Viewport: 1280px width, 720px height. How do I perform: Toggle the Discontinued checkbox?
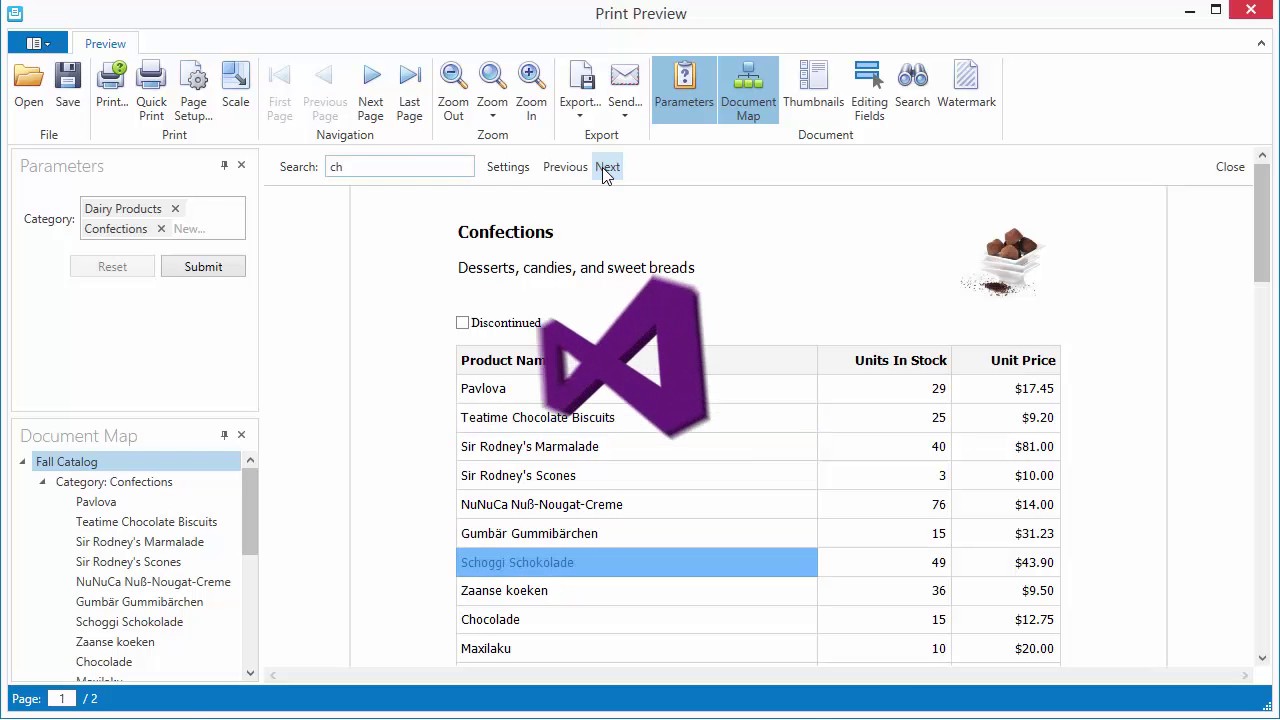pyautogui.click(x=462, y=323)
